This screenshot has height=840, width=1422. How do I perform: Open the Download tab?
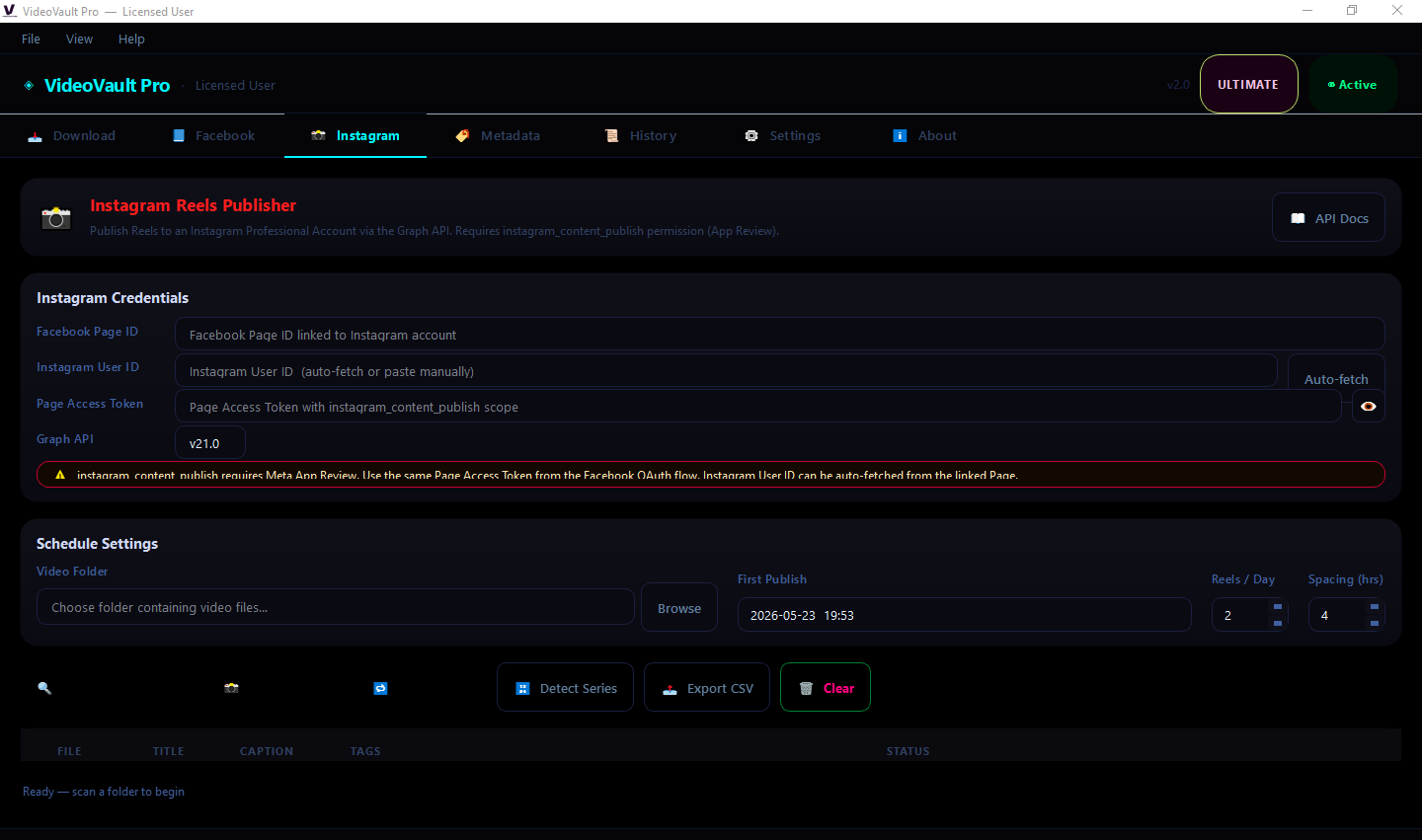[71, 136]
